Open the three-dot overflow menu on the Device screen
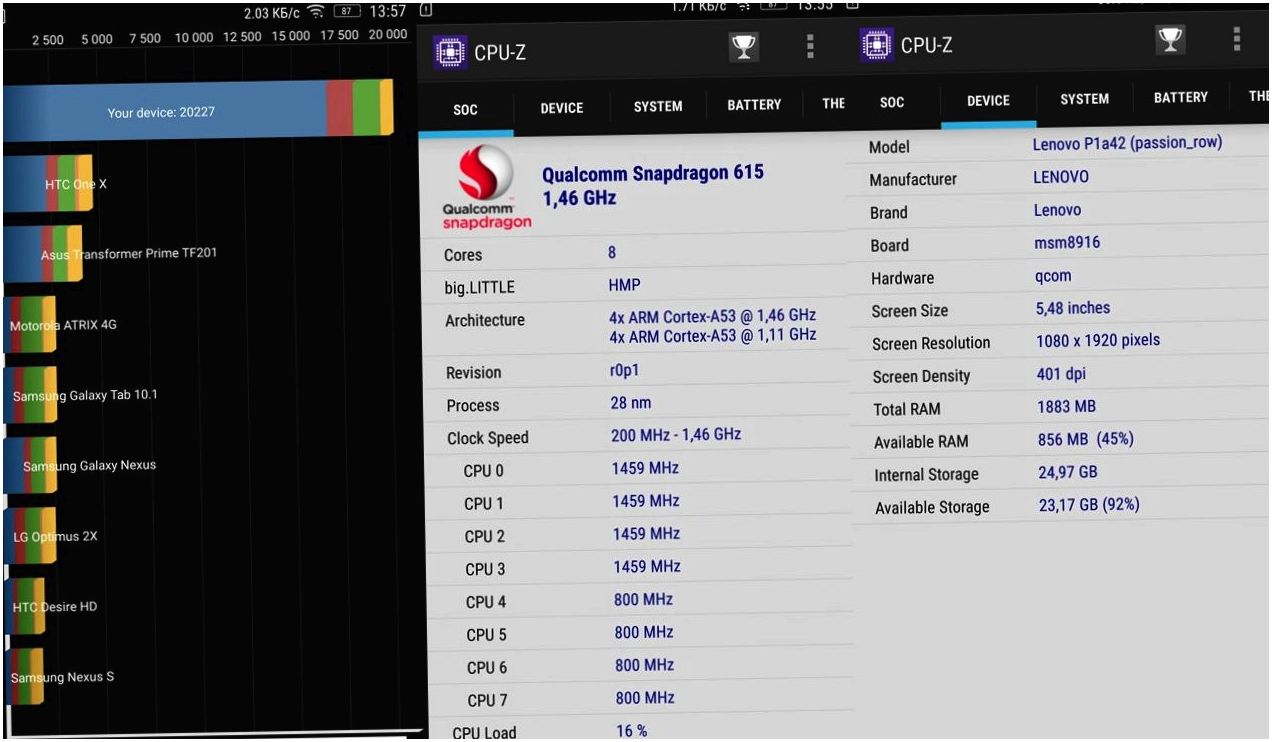This screenshot has height=742, width=1272. pyautogui.click(x=1237, y=38)
